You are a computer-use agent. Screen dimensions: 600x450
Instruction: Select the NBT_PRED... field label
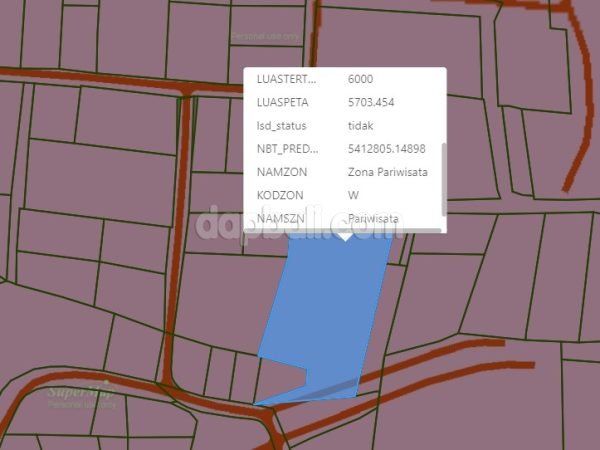[287, 149]
